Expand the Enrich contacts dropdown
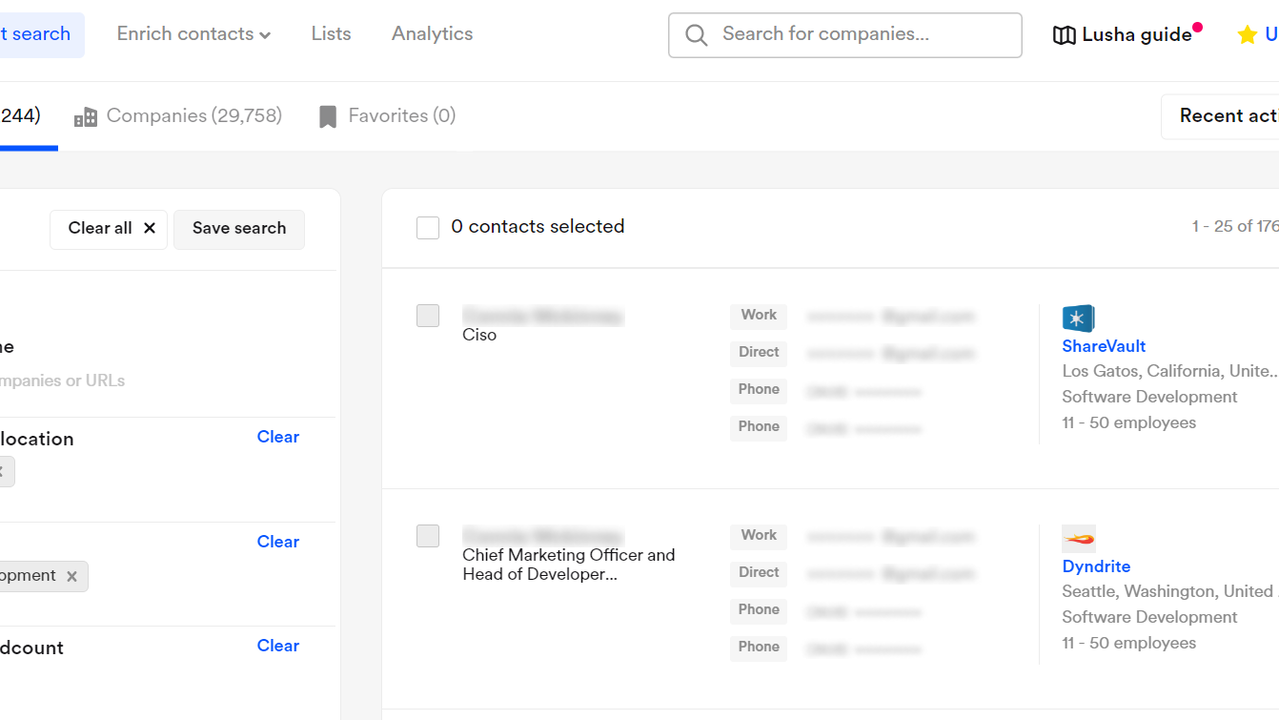Image resolution: width=1279 pixels, height=720 pixels. coord(194,34)
